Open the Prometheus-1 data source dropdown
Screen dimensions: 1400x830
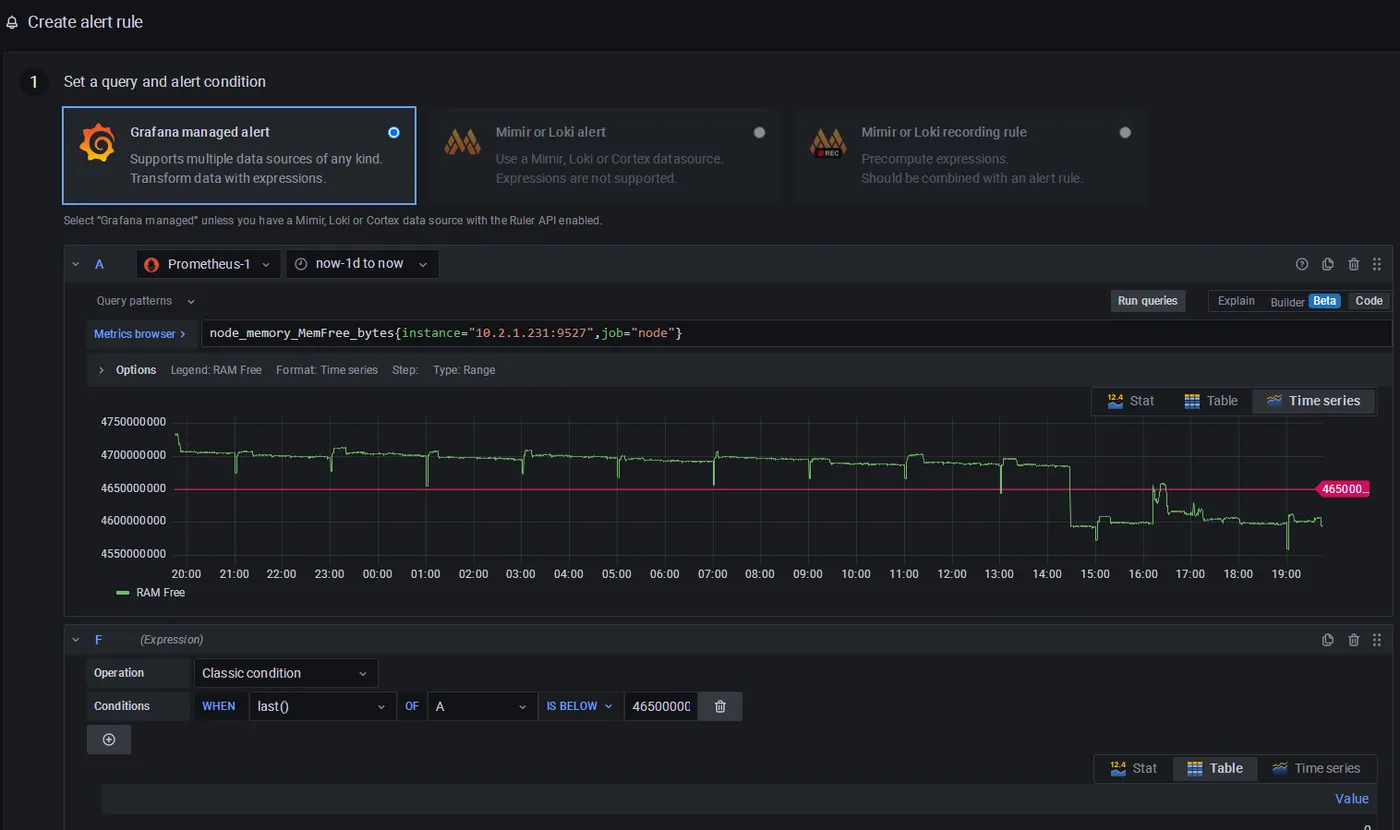click(209, 264)
